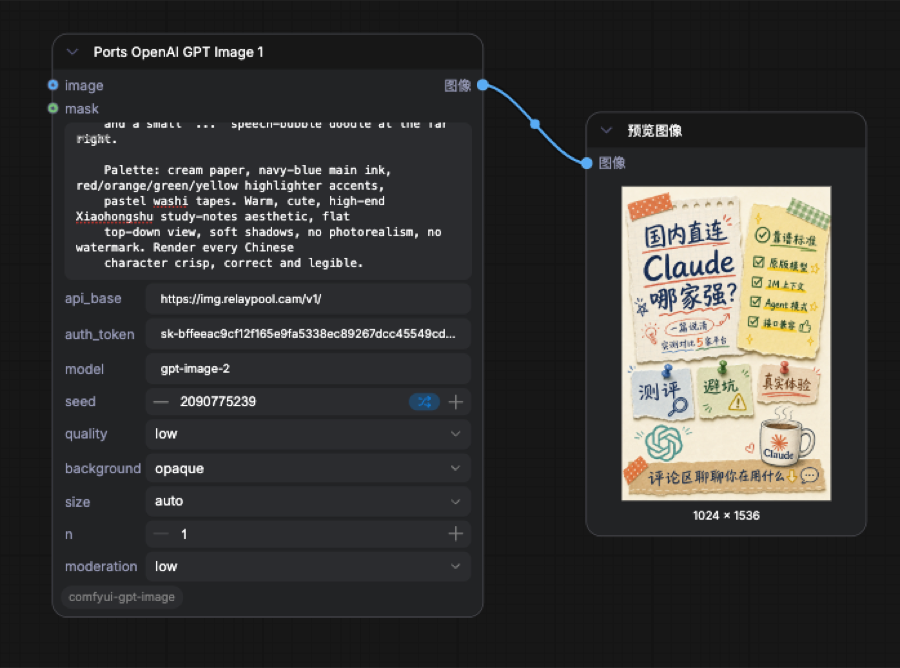Click the mask input label
The width and height of the screenshot is (900, 668).
(x=82, y=108)
